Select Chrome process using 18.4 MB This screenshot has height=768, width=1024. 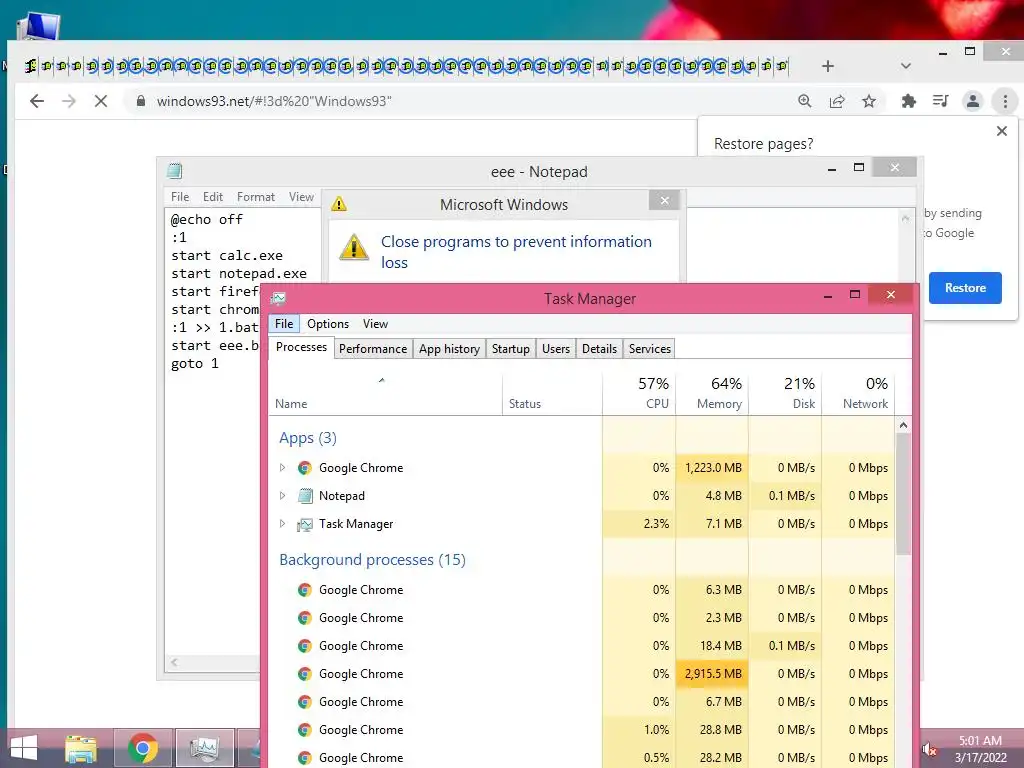tap(582, 646)
